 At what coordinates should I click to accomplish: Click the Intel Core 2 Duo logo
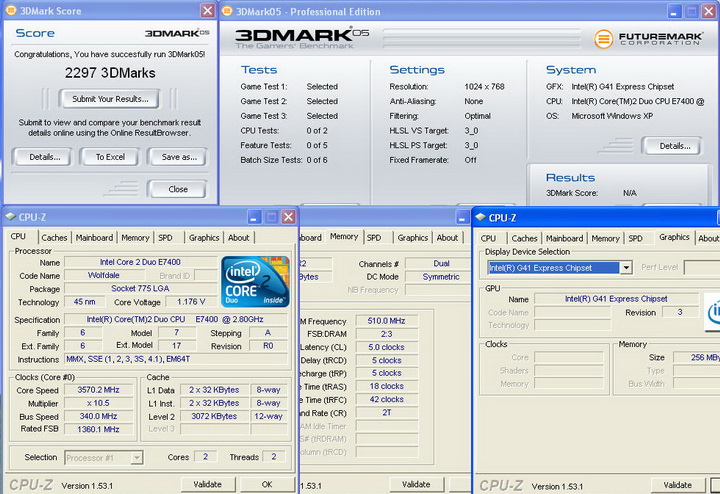coord(255,281)
